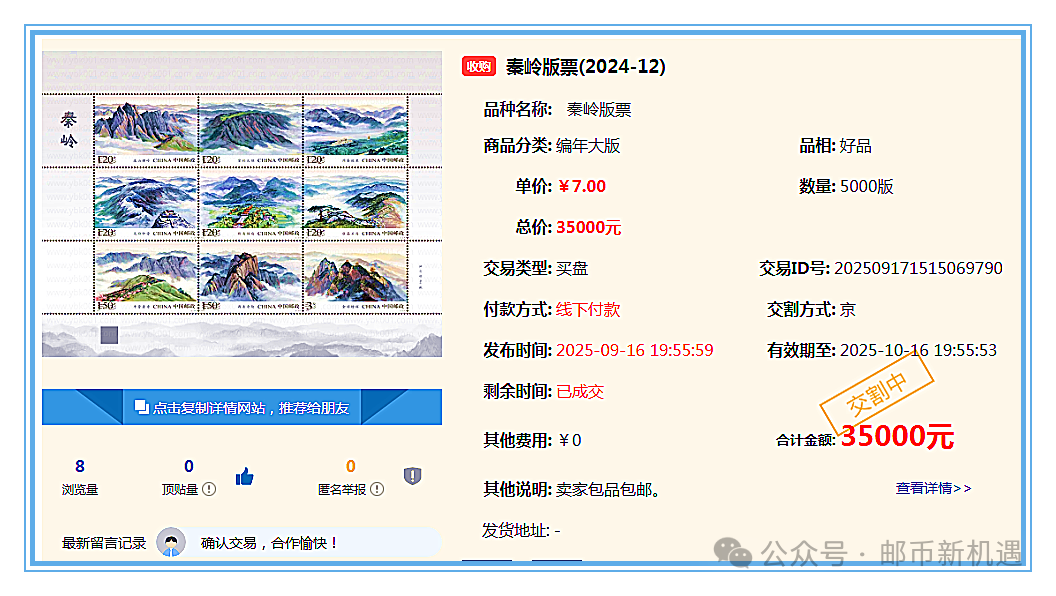Click the copy icon in blue banner

pos(141,407)
